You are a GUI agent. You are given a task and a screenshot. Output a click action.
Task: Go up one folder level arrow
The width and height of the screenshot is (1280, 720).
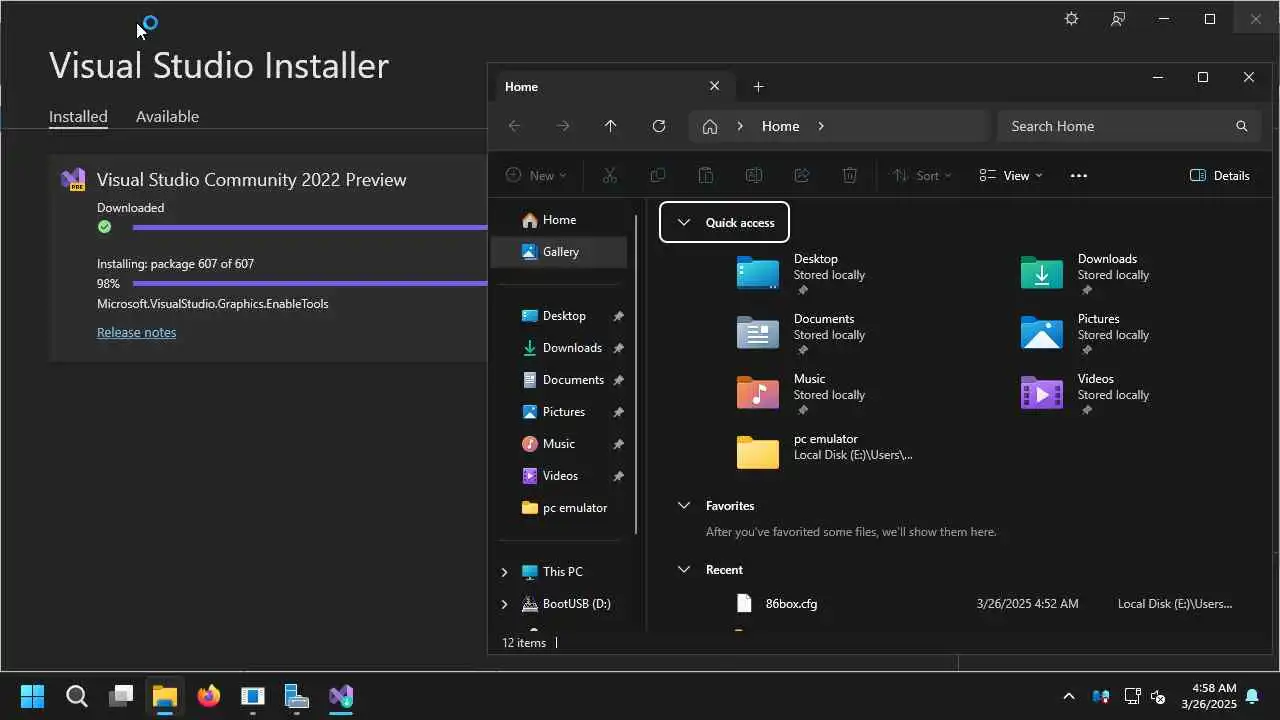click(x=610, y=126)
